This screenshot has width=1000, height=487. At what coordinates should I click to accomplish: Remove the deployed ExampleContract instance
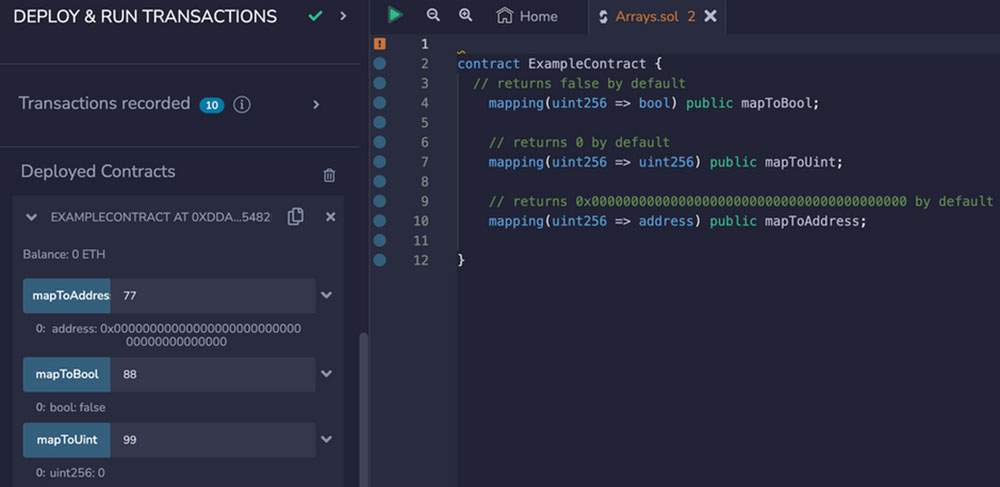pyautogui.click(x=330, y=217)
